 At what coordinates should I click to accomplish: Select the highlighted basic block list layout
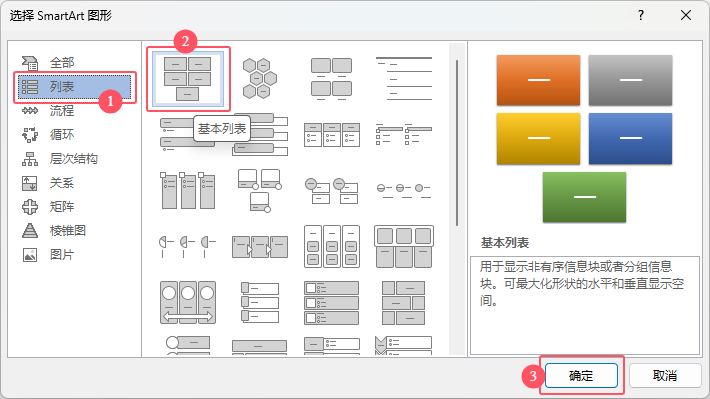coord(187,78)
